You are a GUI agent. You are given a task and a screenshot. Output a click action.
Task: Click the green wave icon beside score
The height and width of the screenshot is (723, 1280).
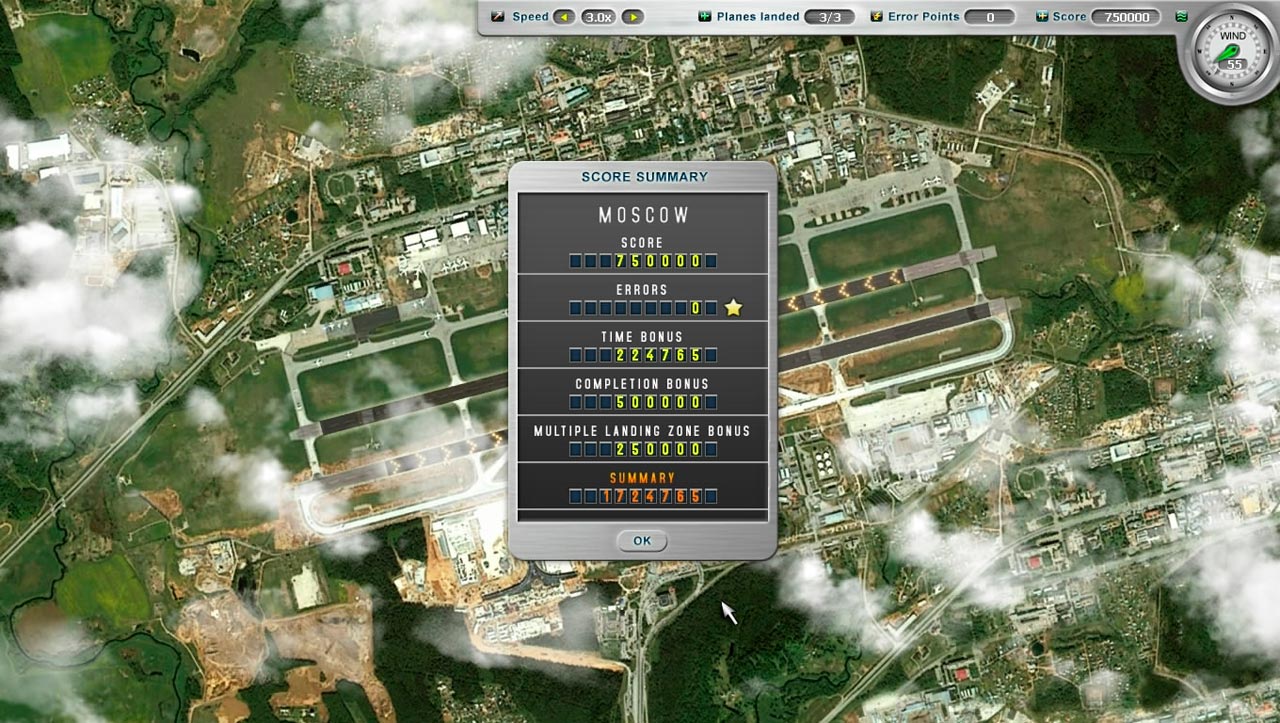1181,17
